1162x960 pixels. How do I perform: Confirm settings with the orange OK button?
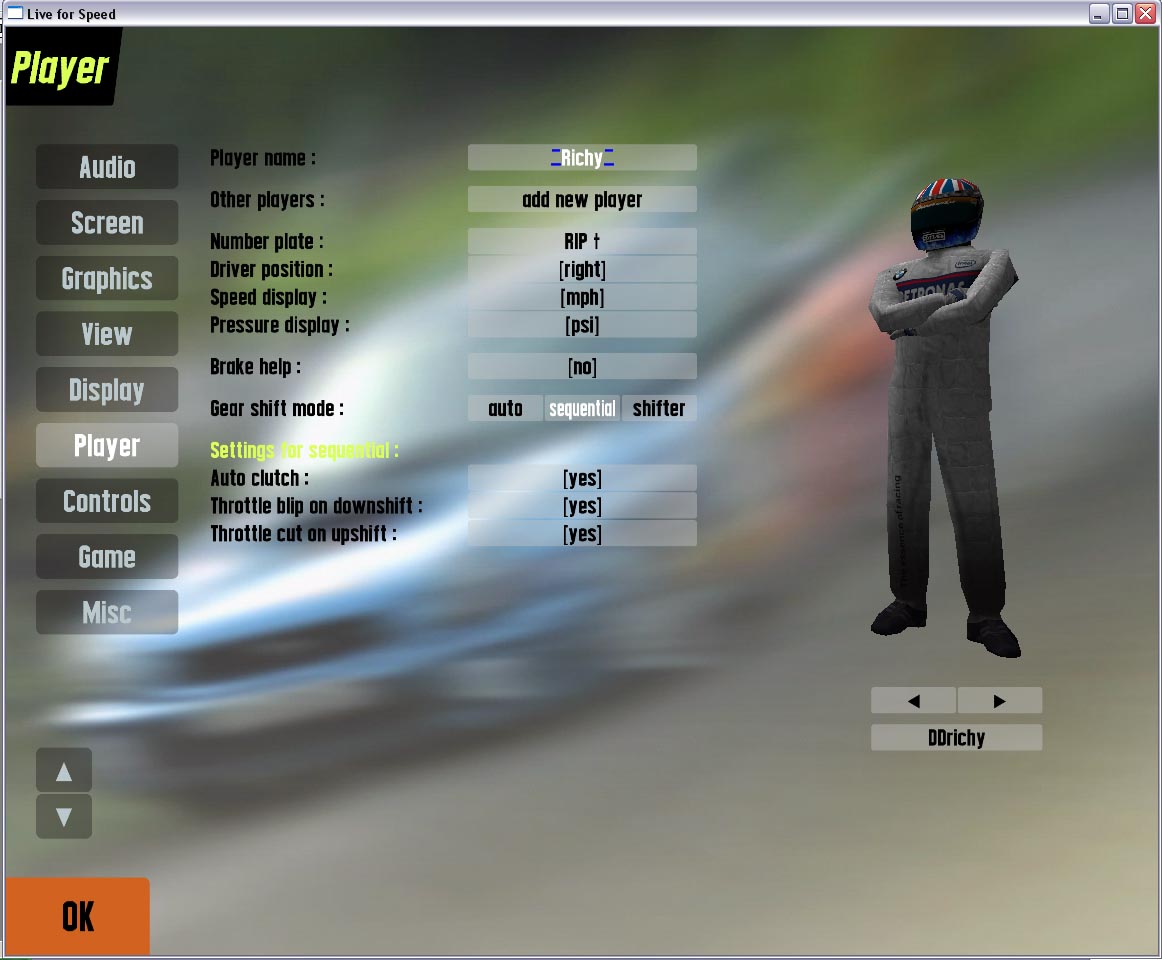pos(78,916)
